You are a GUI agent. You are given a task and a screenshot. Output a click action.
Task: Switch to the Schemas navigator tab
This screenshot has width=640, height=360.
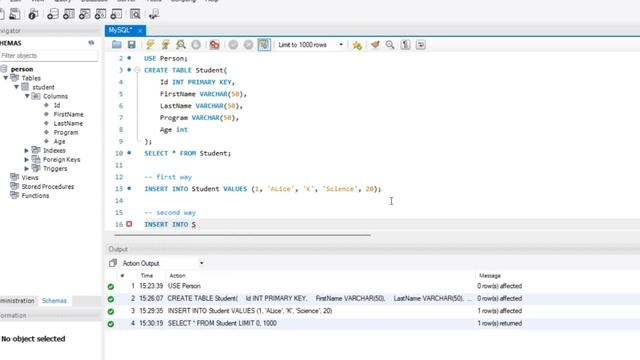coord(54,301)
